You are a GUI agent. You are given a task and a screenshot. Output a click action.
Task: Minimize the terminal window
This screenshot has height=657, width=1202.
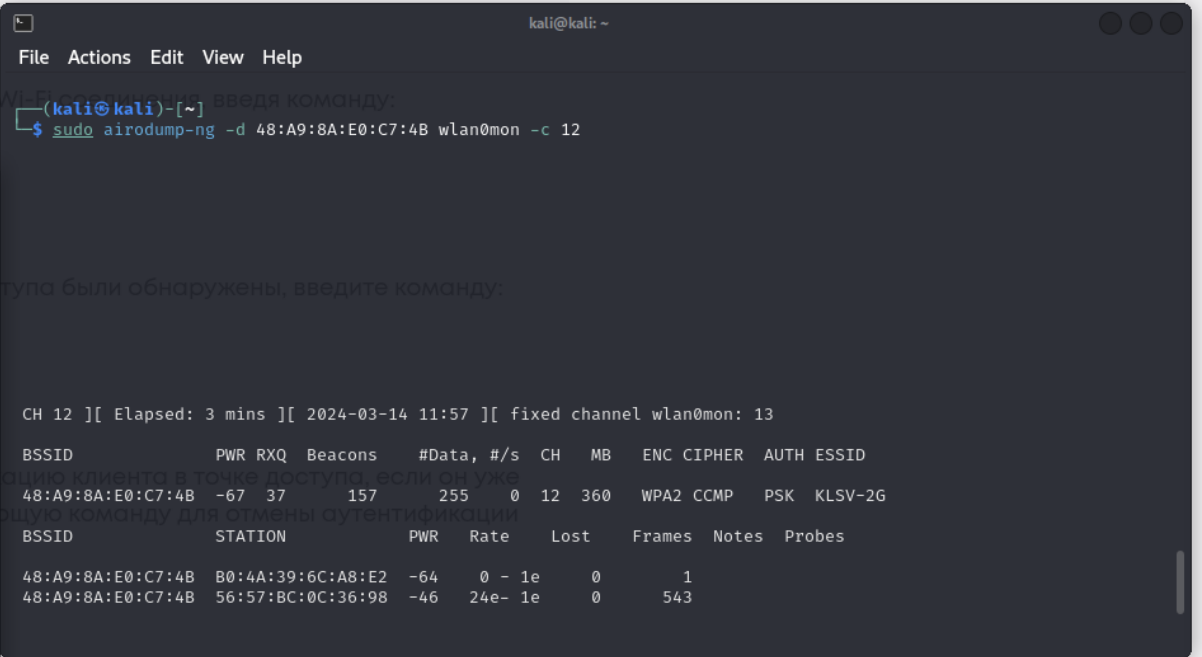click(1110, 23)
